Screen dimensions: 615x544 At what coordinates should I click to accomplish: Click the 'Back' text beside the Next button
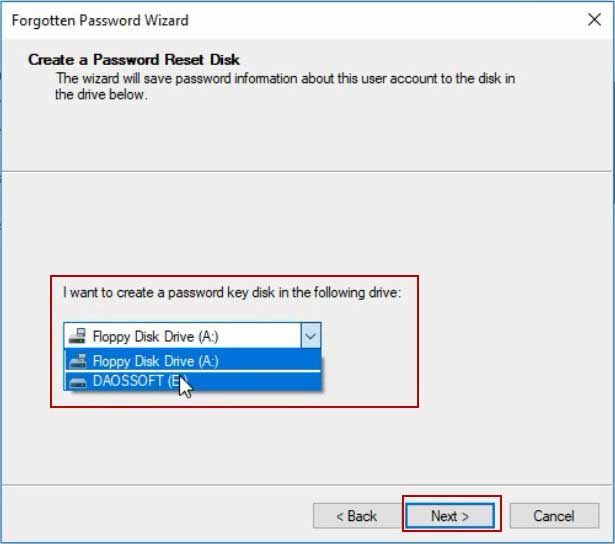click(362, 516)
